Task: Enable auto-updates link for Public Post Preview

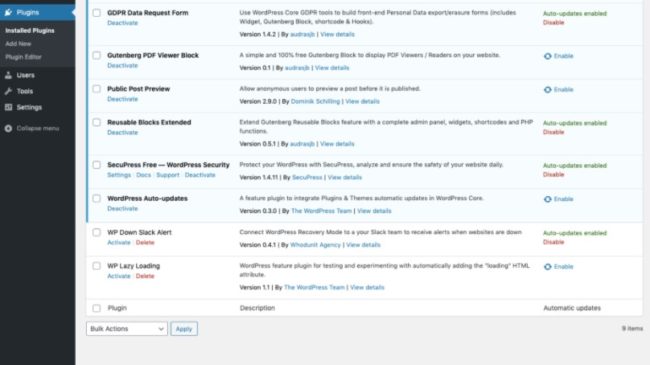Action: coord(563,90)
